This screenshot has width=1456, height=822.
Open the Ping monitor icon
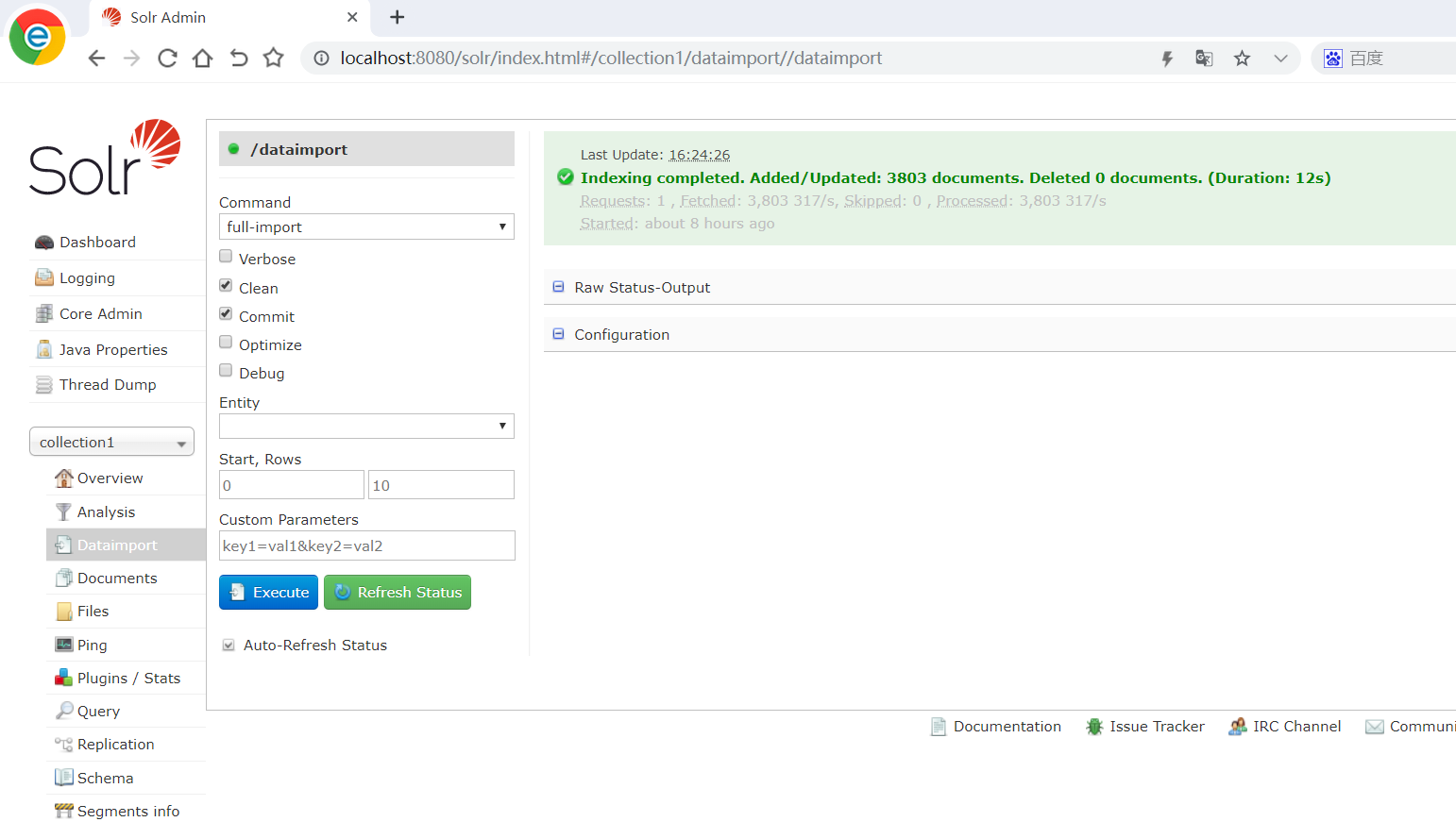point(63,645)
